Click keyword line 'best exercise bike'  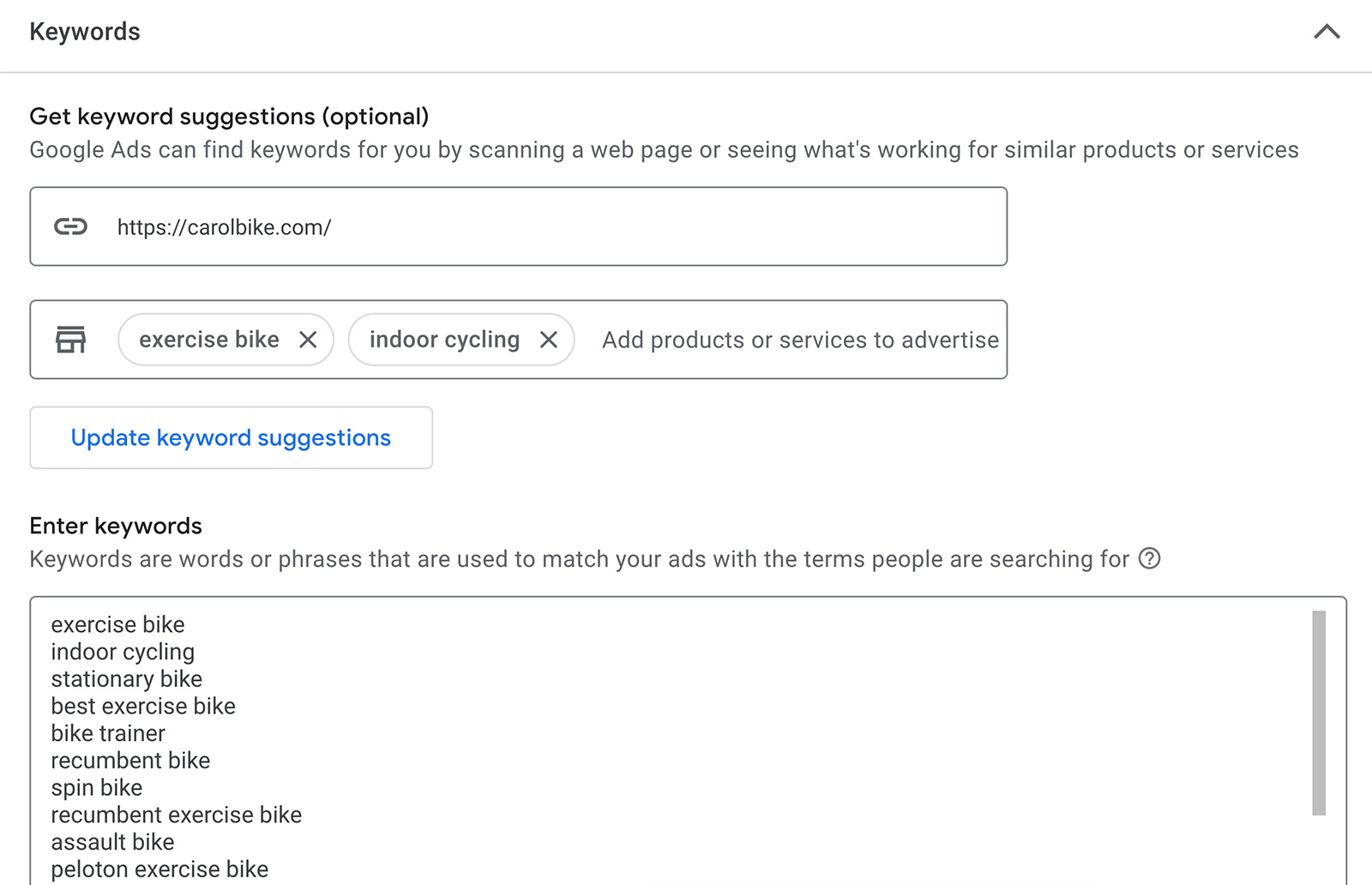pyautogui.click(x=143, y=707)
